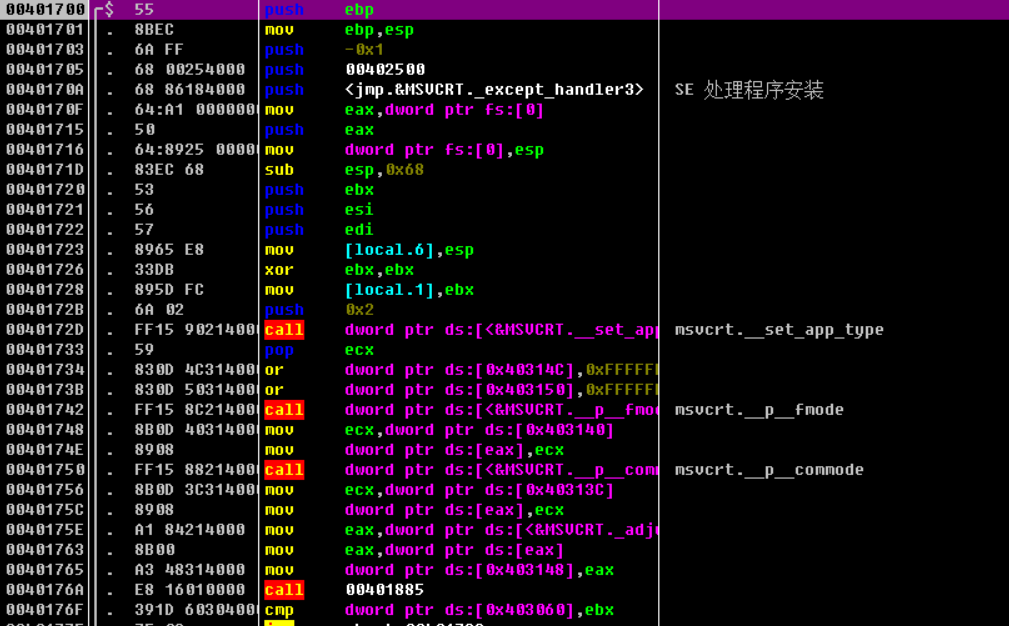Screen dimensions: 1009x626
Task: Select address 0040172D in address column
Action: 45,330
